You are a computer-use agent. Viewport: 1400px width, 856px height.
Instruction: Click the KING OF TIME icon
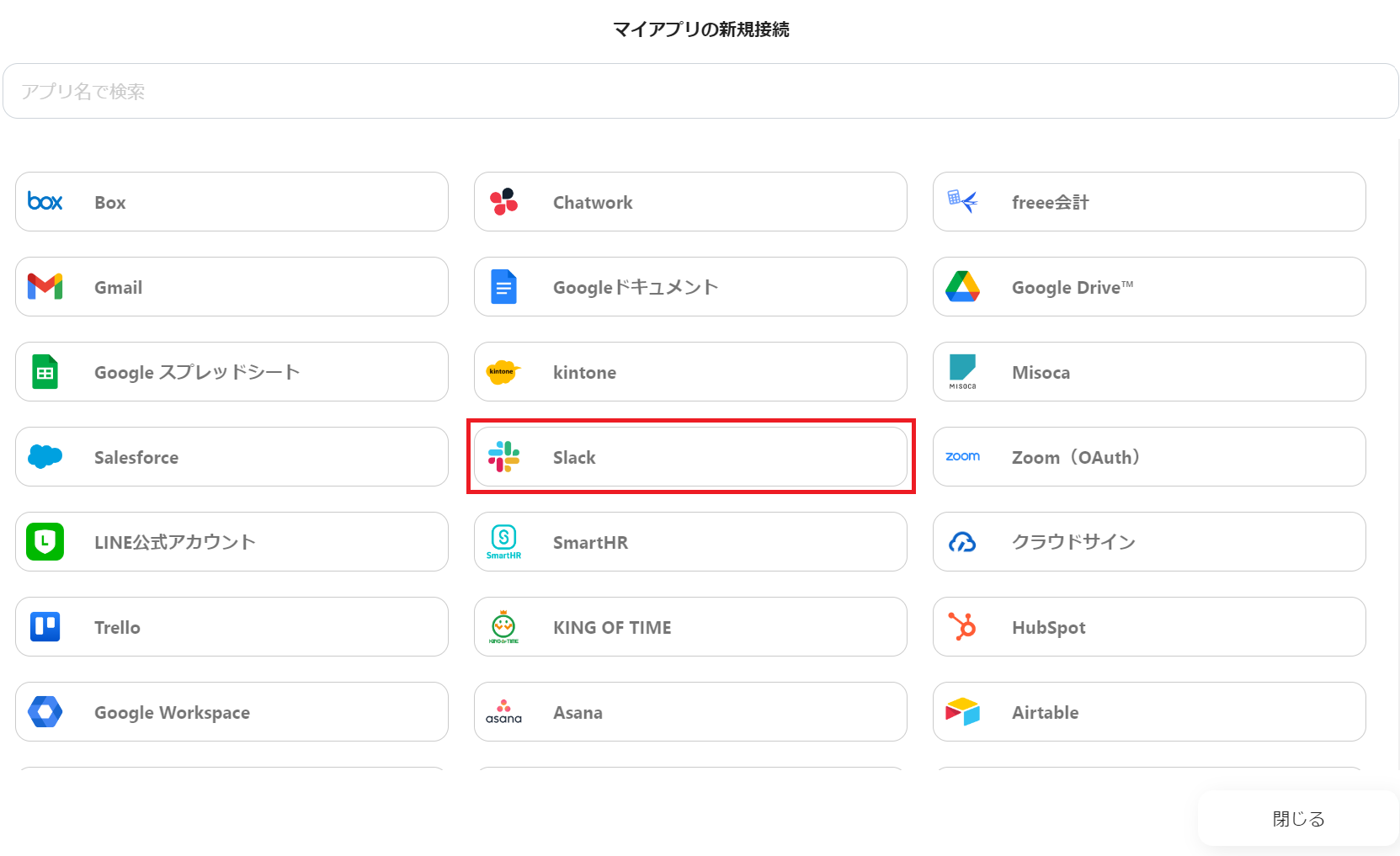tap(503, 626)
